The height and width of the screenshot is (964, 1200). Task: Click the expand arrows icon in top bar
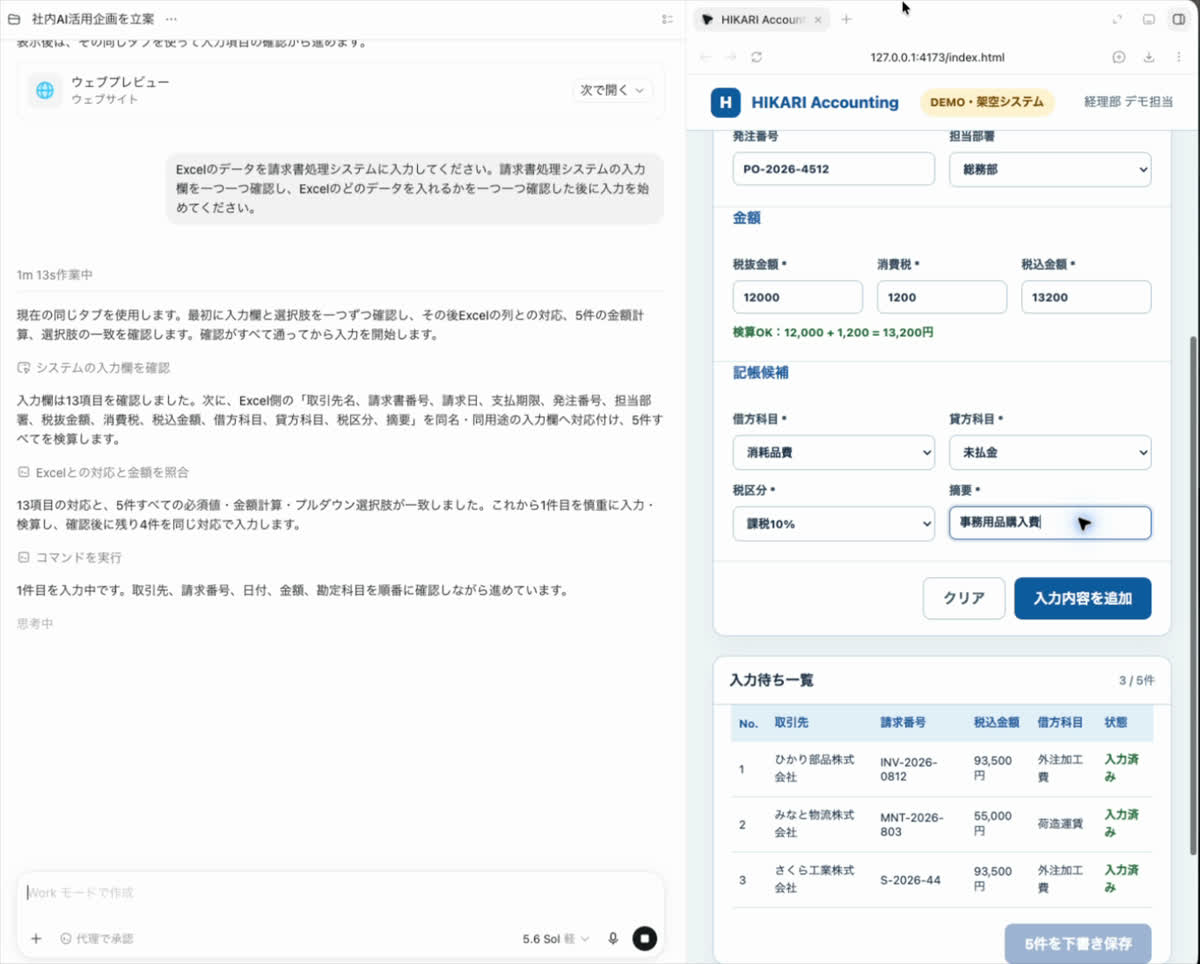[x=1117, y=19]
